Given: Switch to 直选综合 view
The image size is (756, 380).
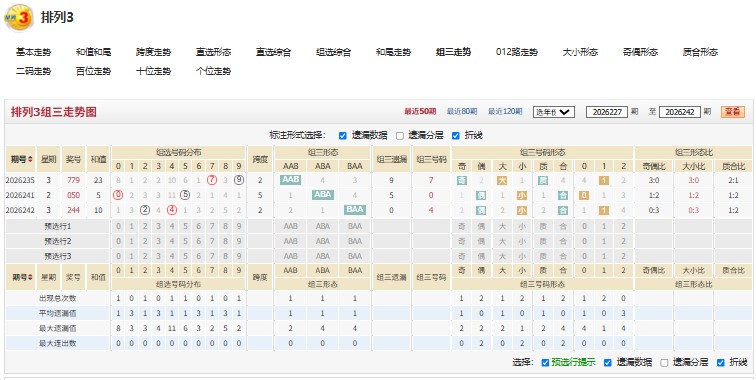Looking at the screenshot, I should [273, 52].
